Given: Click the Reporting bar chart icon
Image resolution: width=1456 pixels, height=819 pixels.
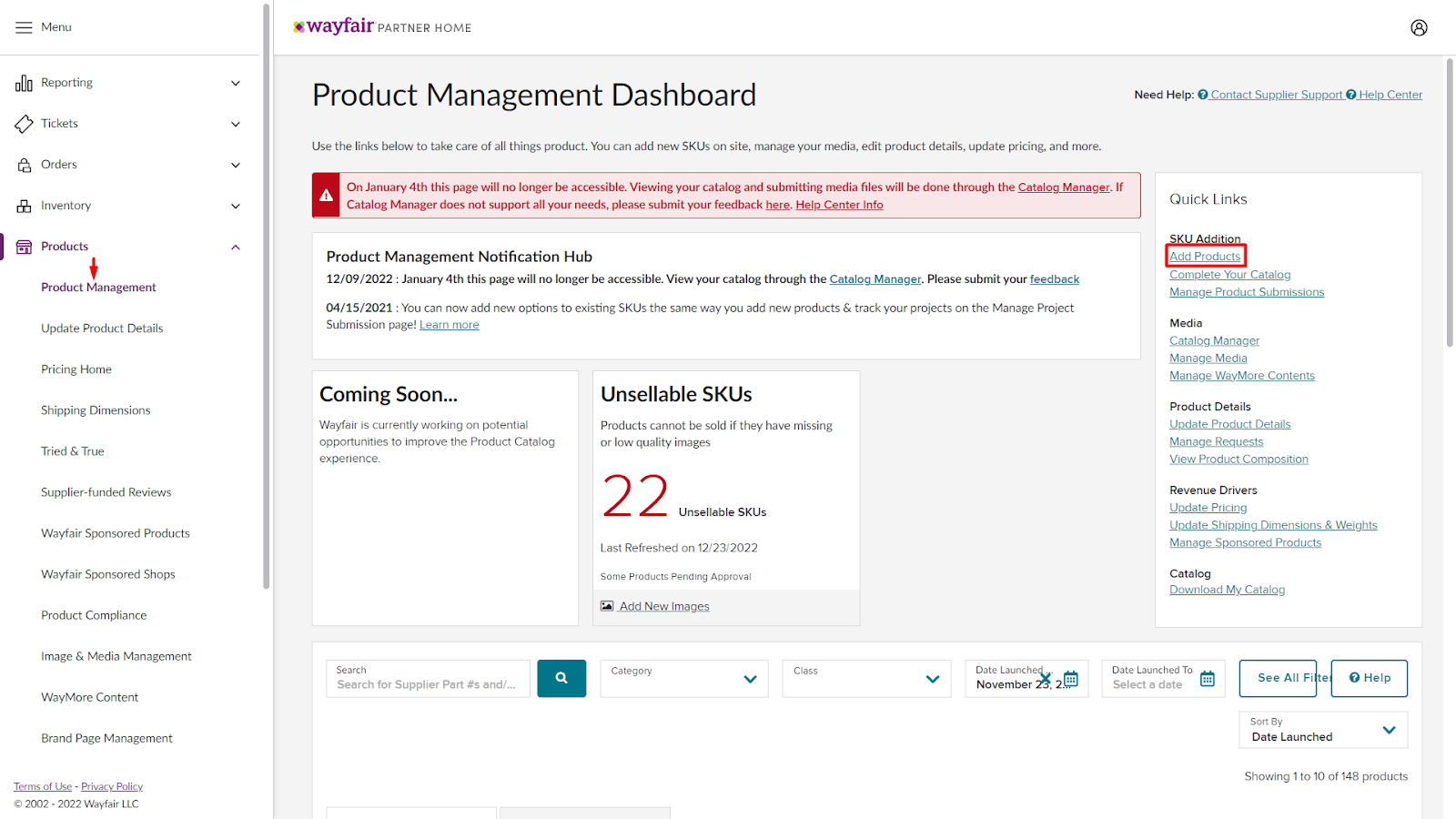Looking at the screenshot, I should tap(24, 84).
